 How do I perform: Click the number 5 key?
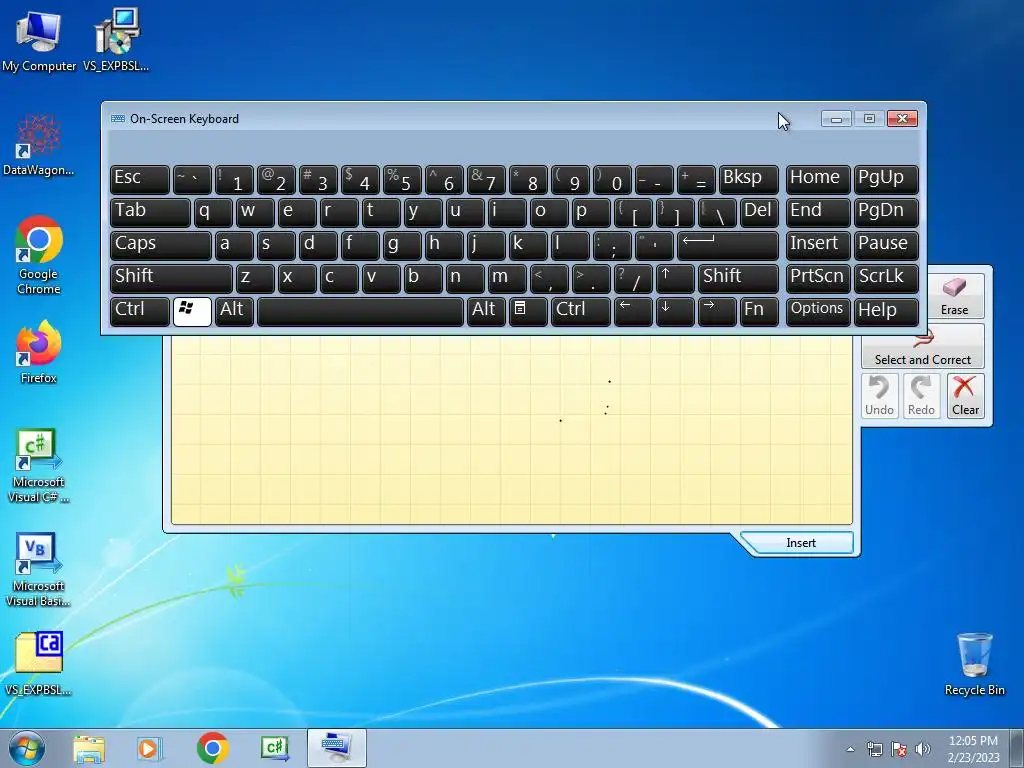pyautogui.click(x=402, y=180)
